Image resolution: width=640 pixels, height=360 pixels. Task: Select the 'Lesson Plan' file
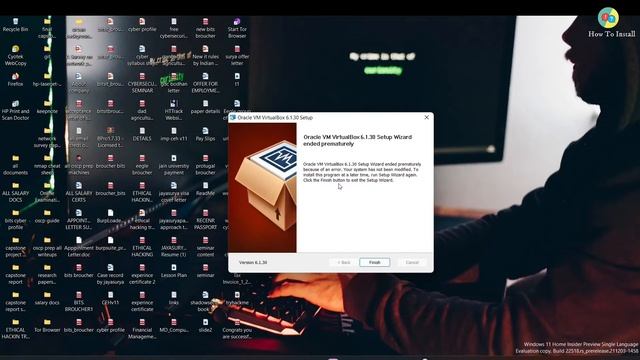point(174,271)
